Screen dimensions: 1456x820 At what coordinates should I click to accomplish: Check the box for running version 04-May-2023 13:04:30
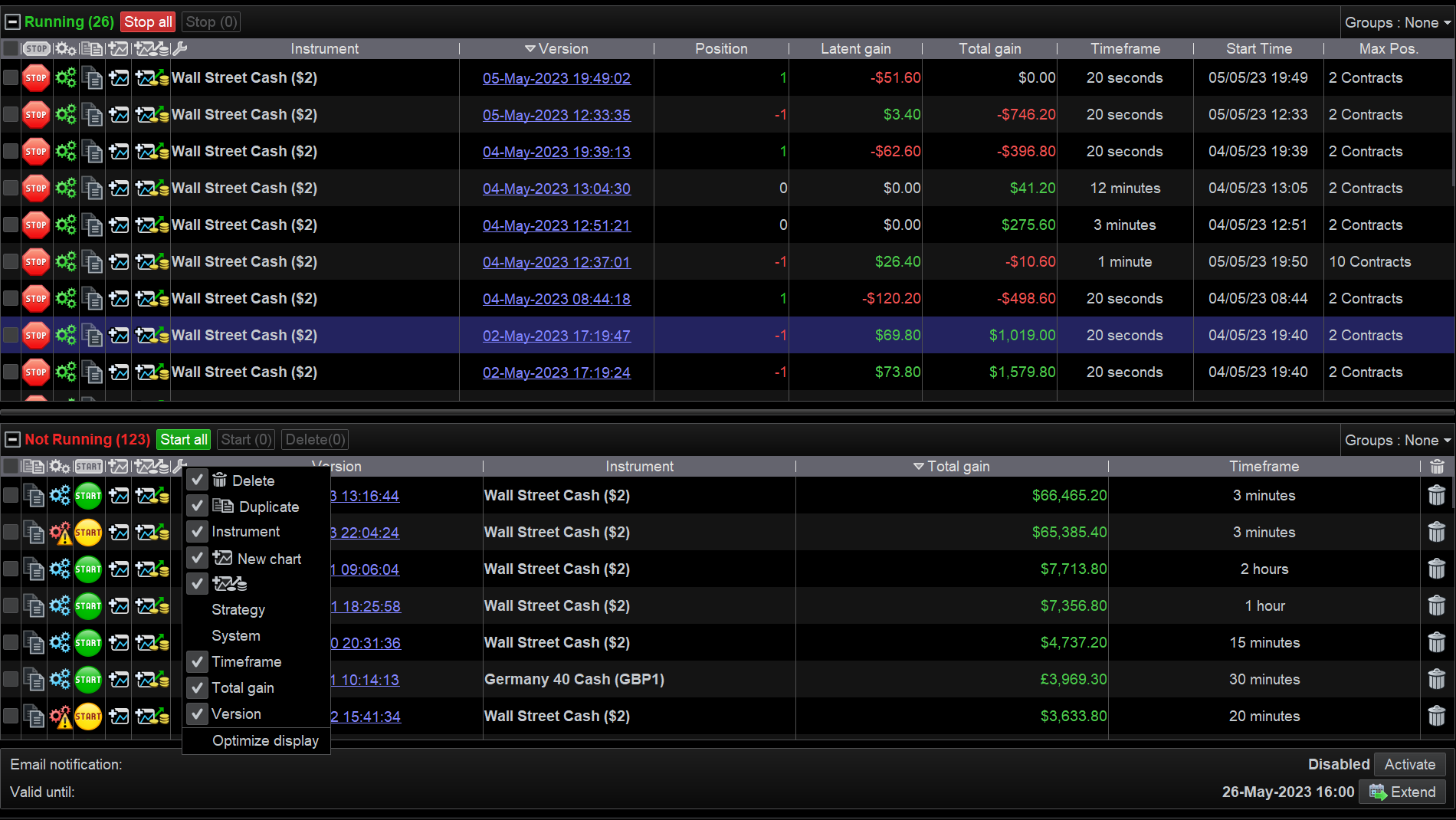[11, 189]
